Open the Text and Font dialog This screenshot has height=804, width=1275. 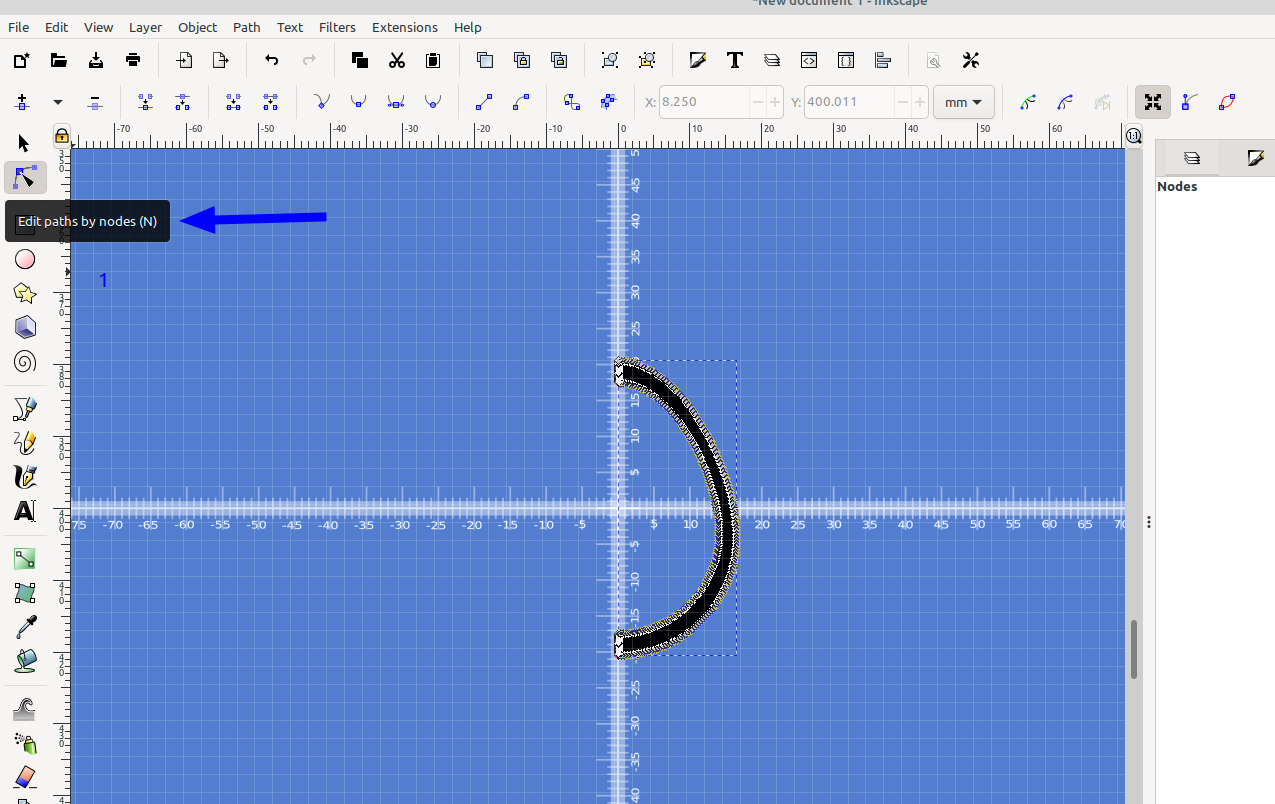click(x=735, y=60)
